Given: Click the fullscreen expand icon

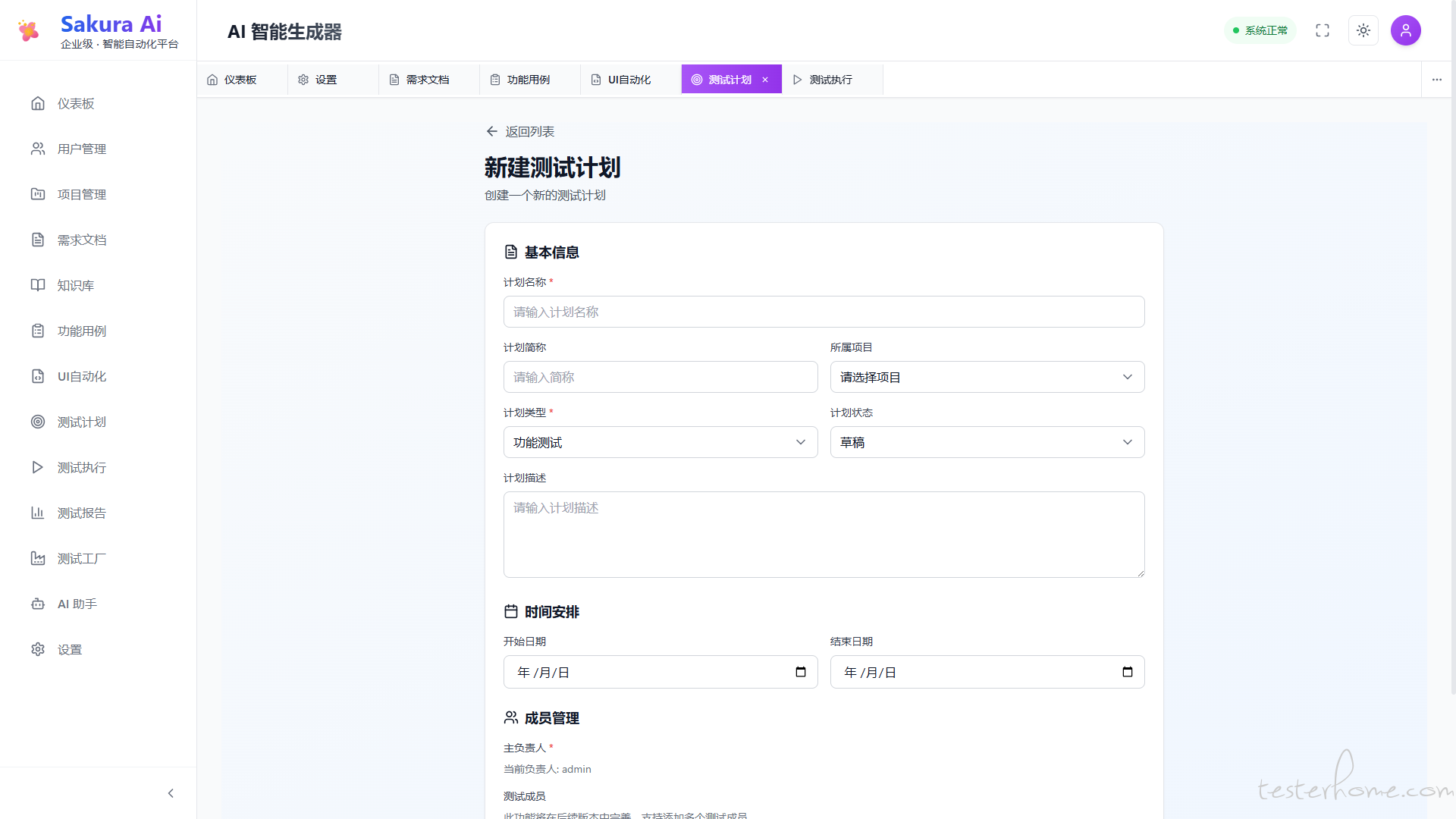Looking at the screenshot, I should coord(1323,30).
